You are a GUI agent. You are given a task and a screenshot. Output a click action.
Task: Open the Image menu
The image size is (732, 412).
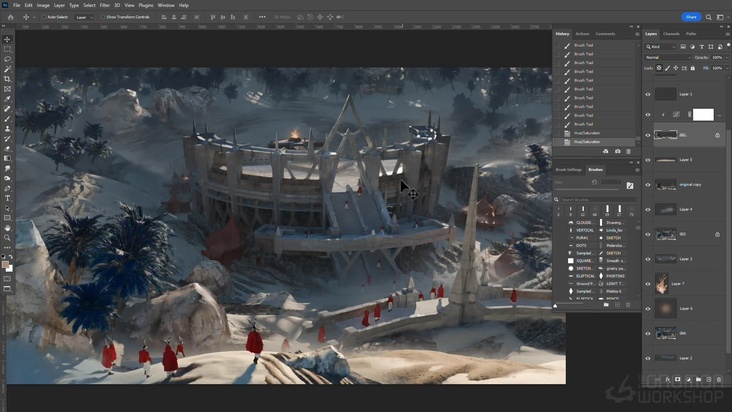point(43,5)
